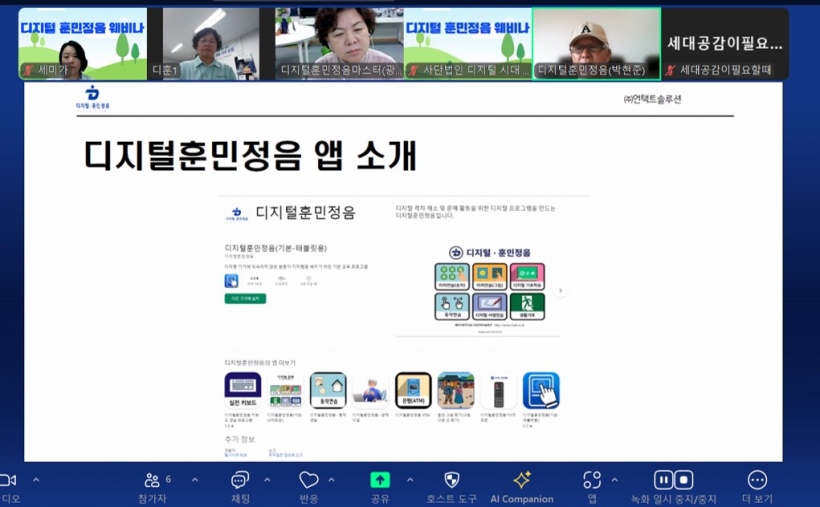
Task: Stop the recording
Action: [x=684, y=479]
